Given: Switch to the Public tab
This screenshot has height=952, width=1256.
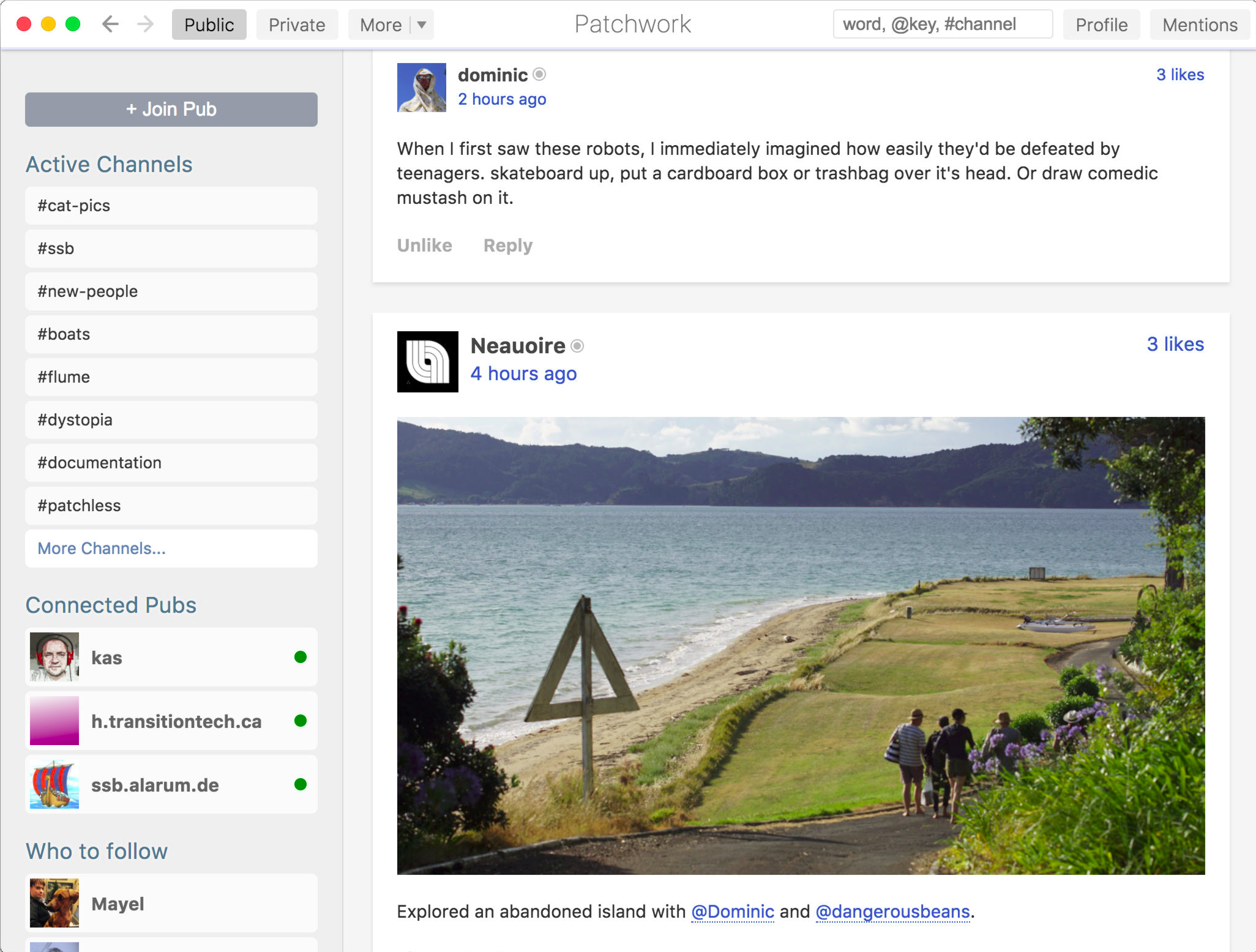Looking at the screenshot, I should (x=209, y=25).
